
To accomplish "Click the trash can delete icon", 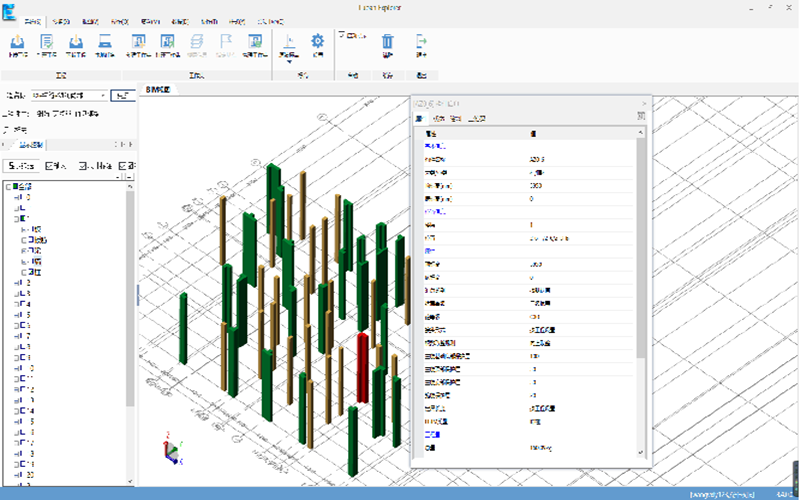I will [388, 41].
